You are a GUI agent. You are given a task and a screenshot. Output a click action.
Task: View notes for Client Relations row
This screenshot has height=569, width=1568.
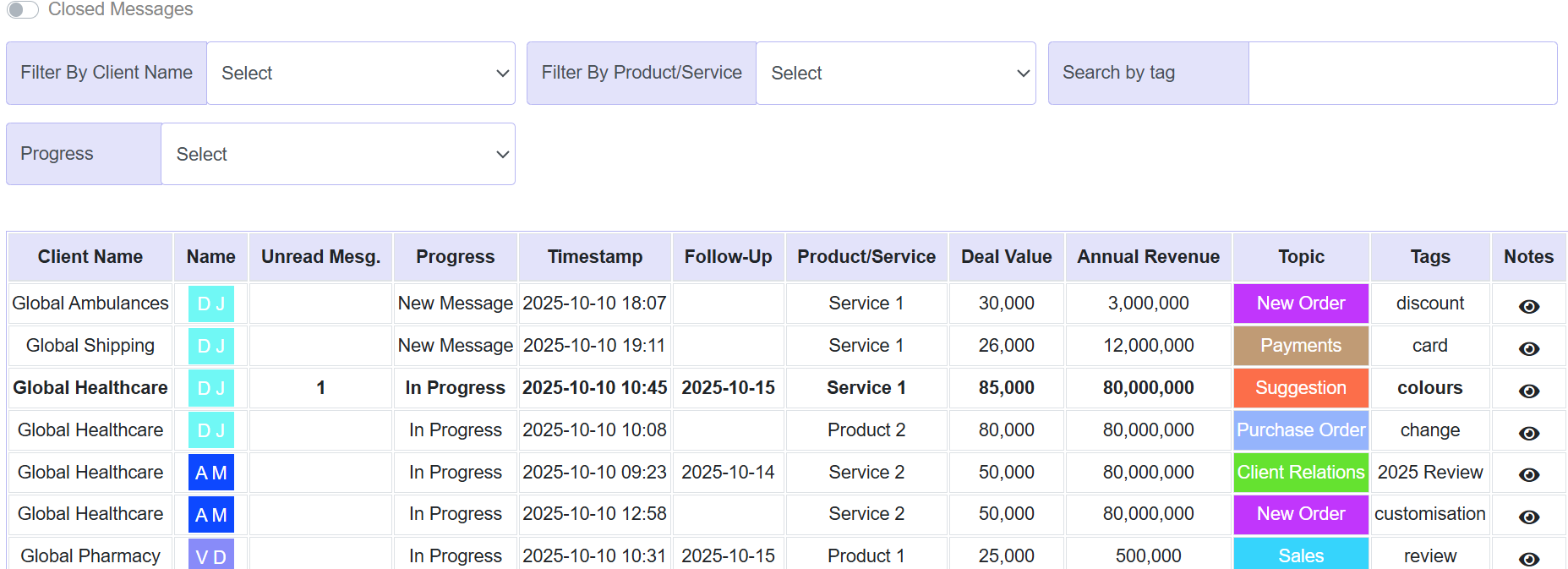pyautogui.click(x=1528, y=474)
